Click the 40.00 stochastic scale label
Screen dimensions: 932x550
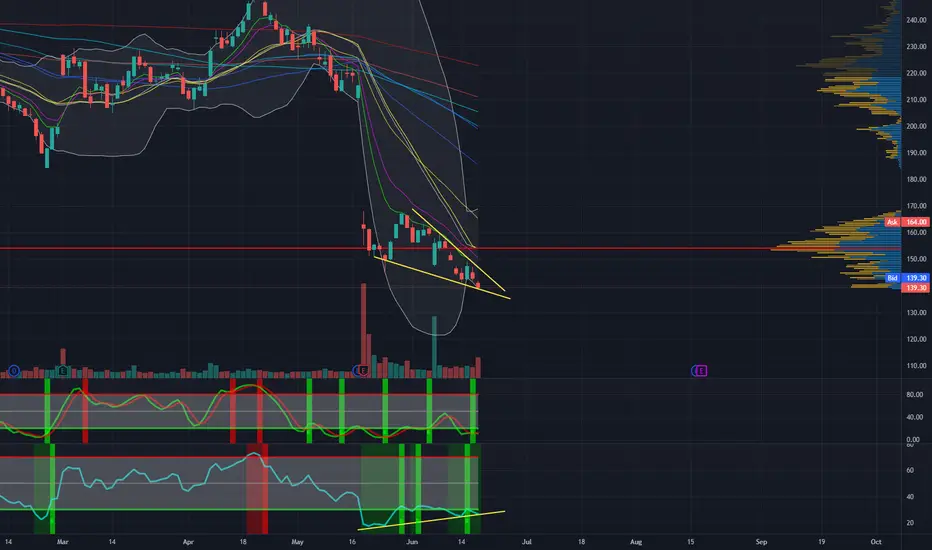pos(914,417)
